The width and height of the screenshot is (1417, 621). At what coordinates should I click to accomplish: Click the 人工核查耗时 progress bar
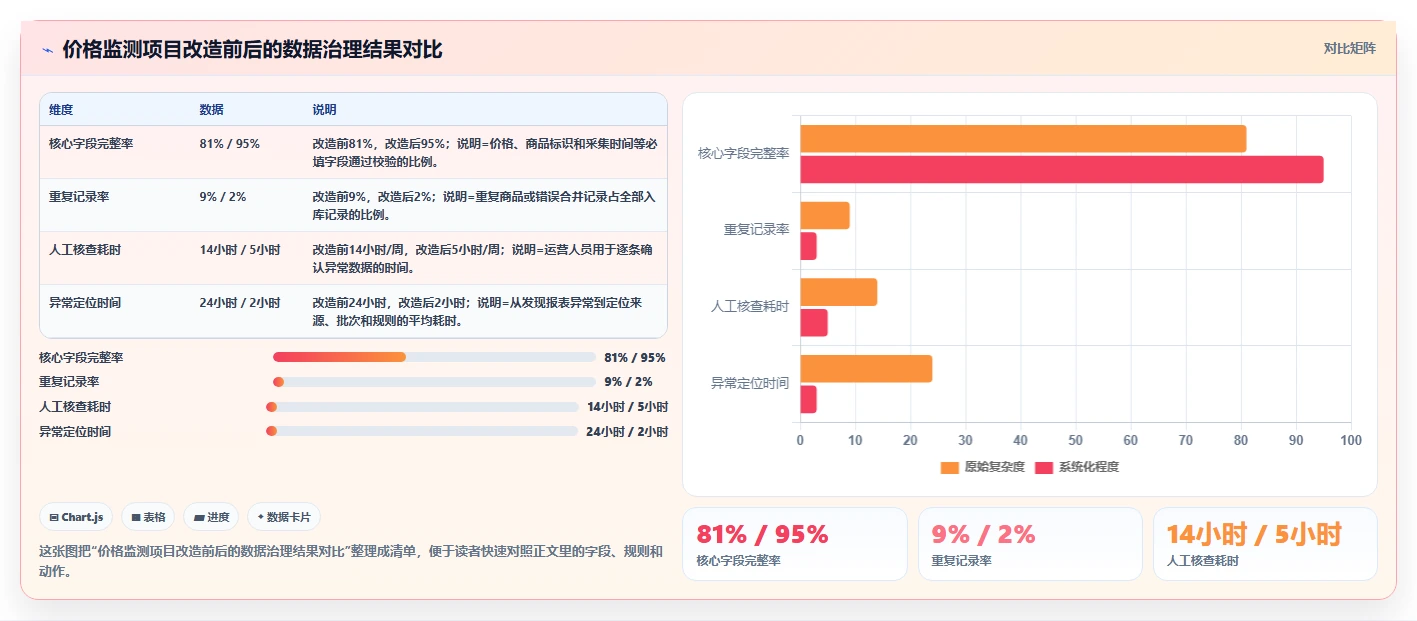tap(422, 407)
